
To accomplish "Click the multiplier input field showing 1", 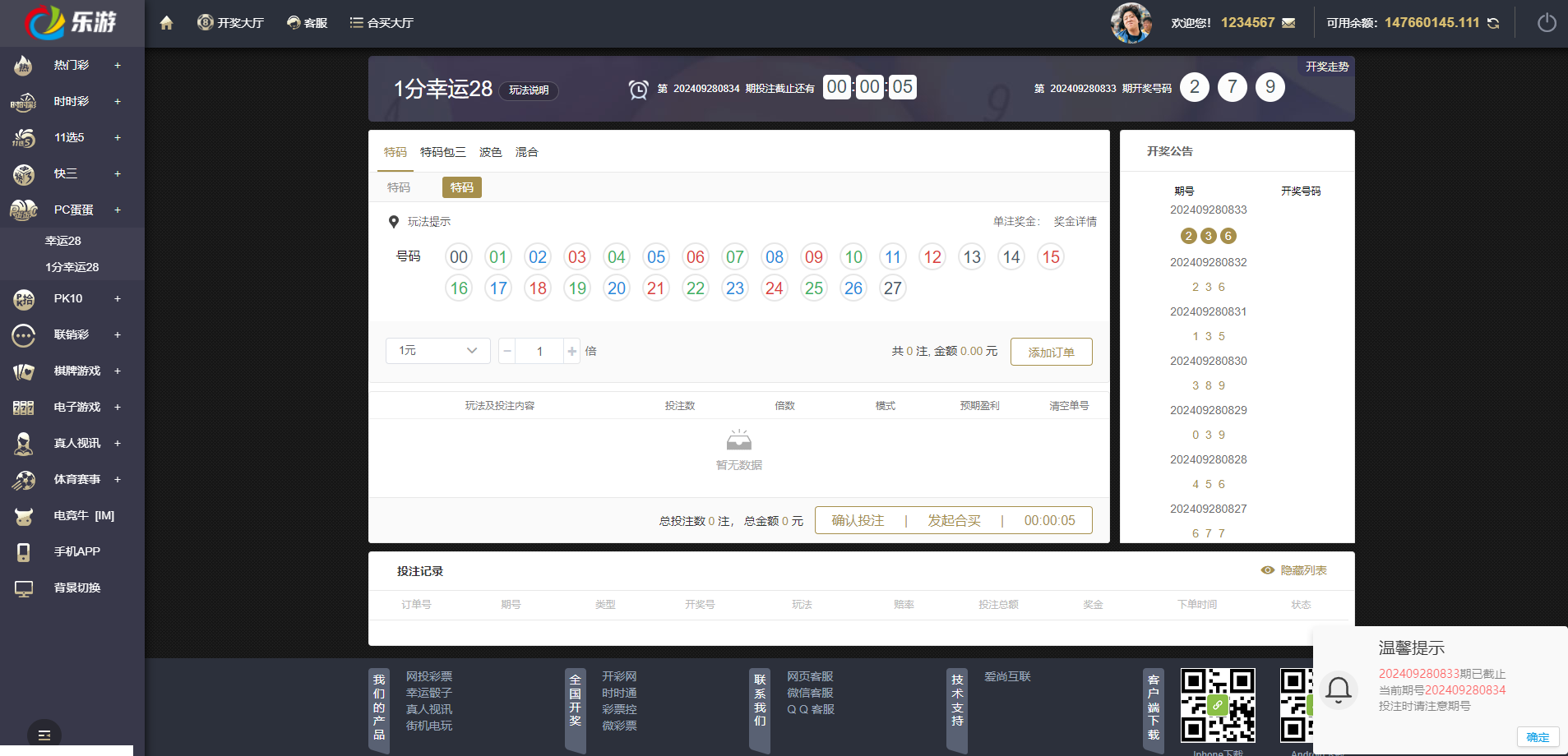I will [x=539, y=351].
